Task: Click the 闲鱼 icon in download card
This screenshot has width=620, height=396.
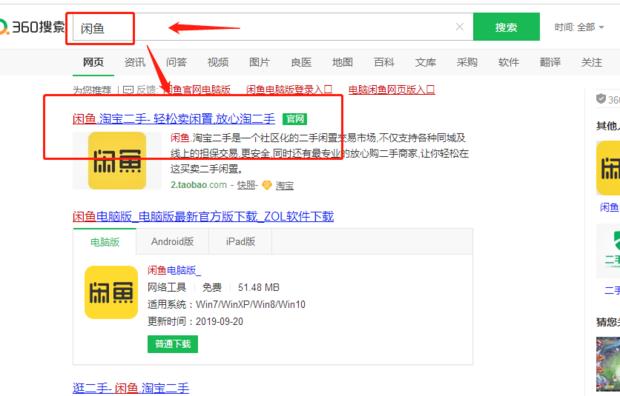Action: [111, 292]
